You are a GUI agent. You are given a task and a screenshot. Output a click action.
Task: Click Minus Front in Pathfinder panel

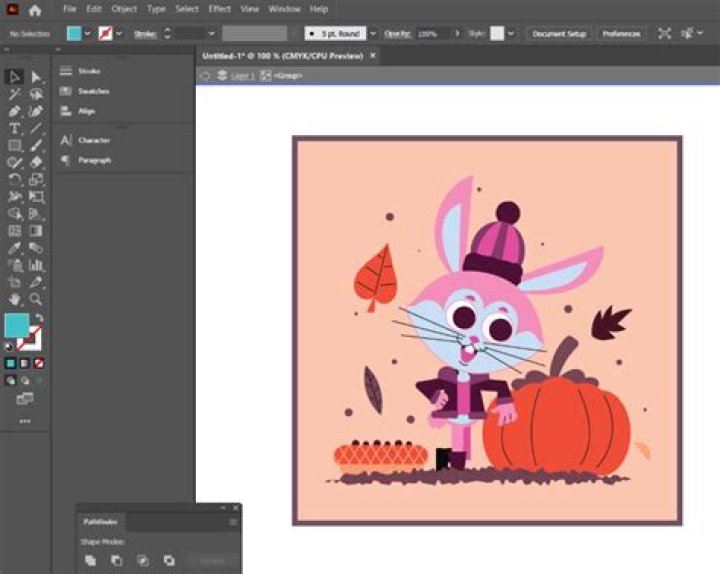117,560
